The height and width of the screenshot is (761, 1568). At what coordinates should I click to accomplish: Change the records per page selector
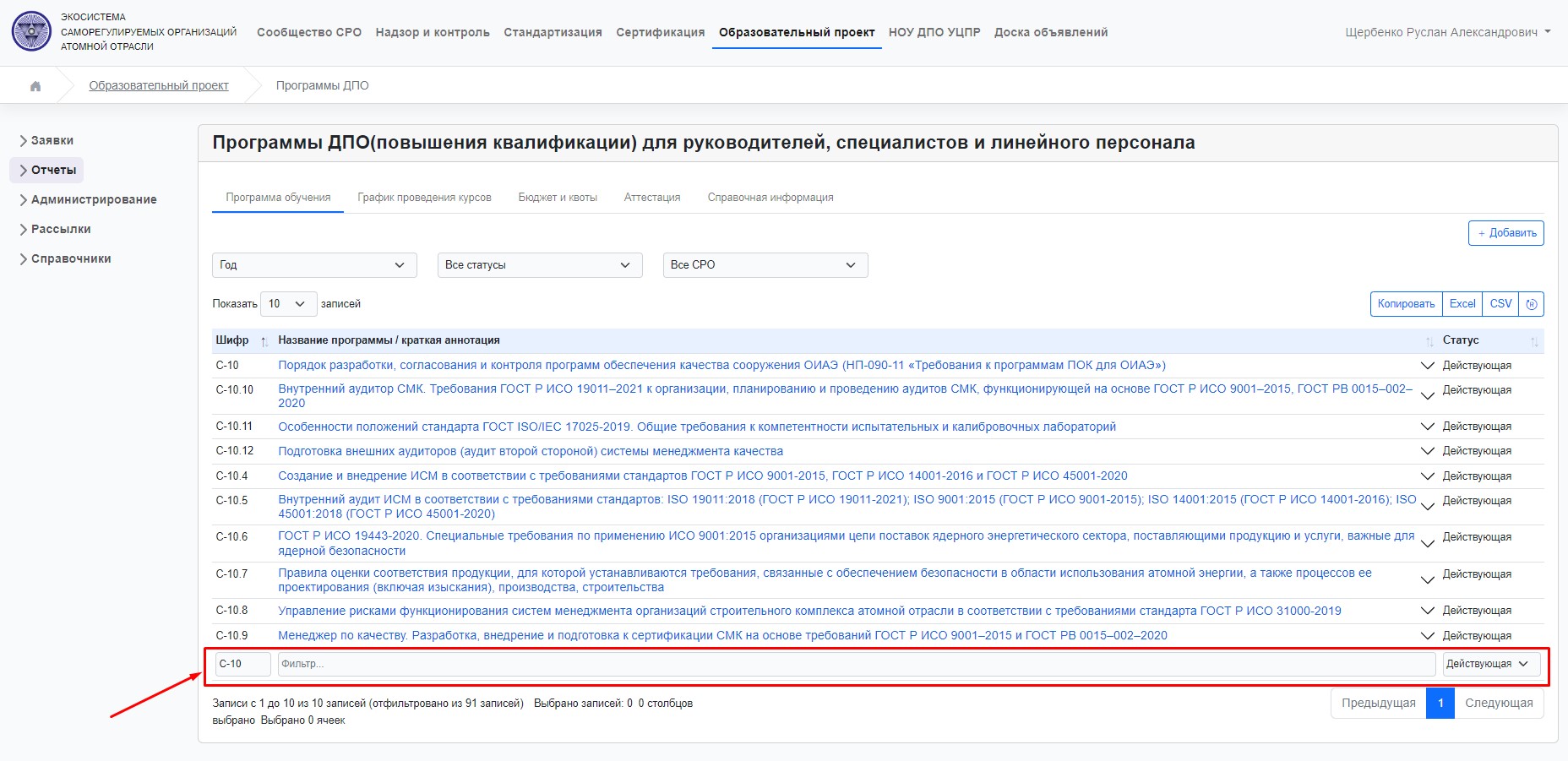click(x=288, y=304)
